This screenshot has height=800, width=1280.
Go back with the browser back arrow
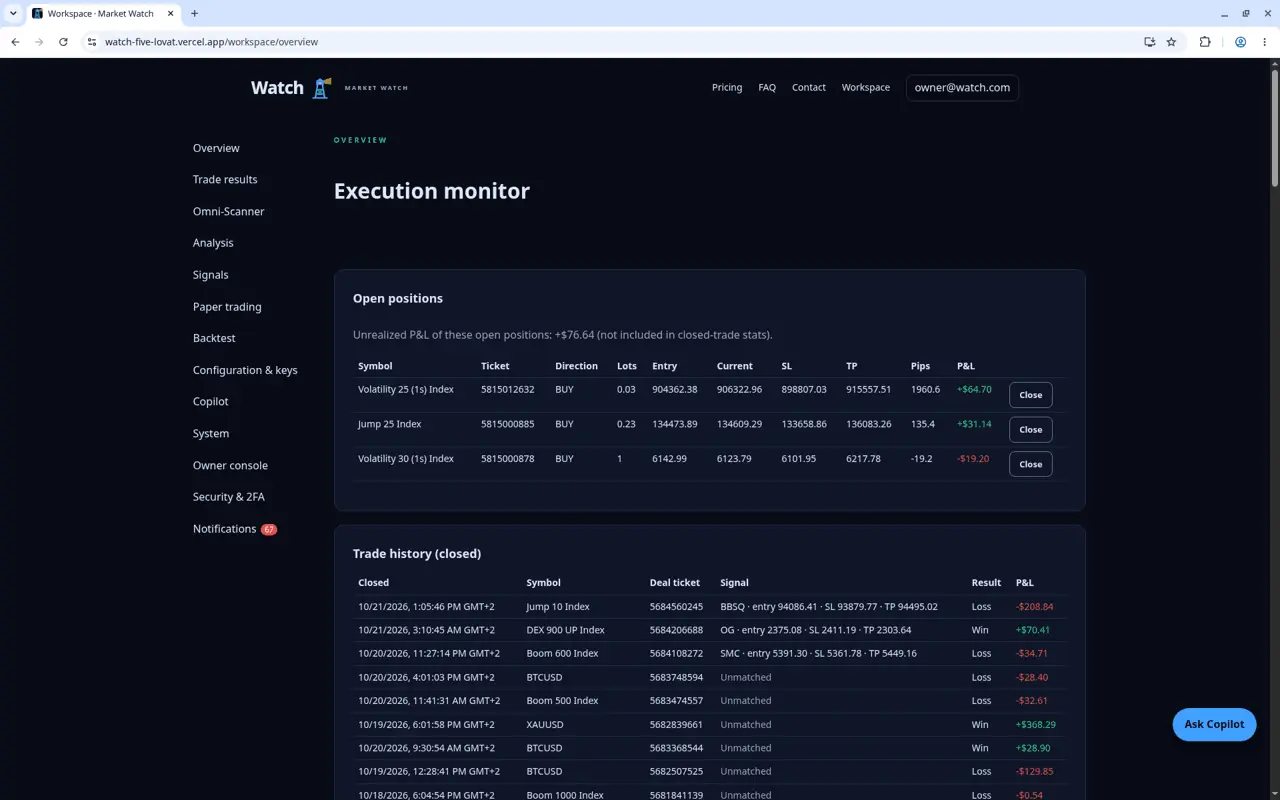point(15,42)
